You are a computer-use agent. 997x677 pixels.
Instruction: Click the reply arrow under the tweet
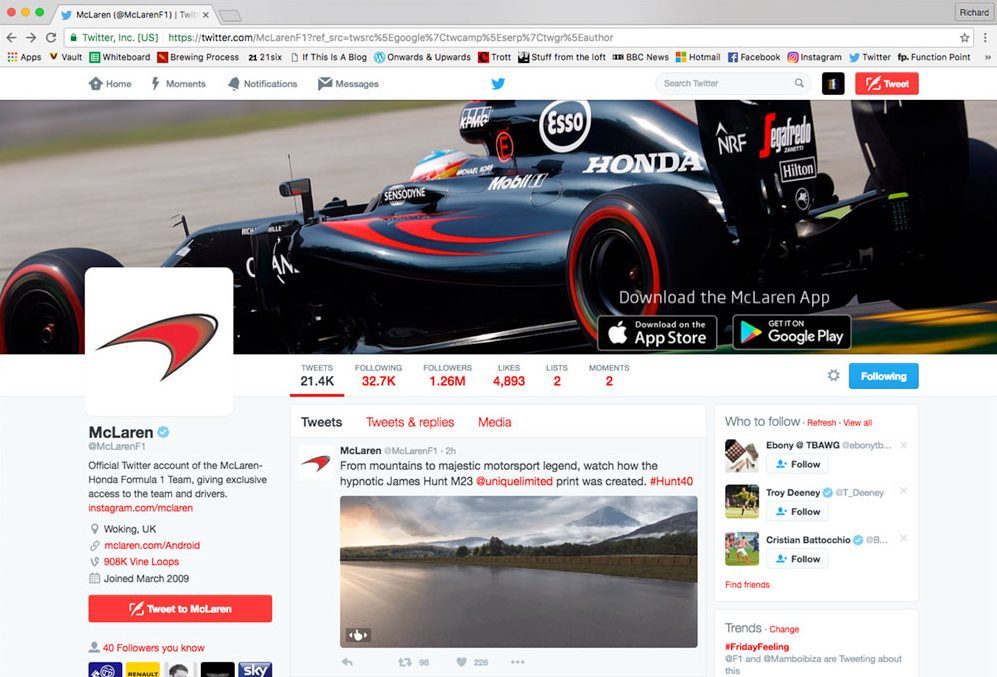click(x=347, y=662)
